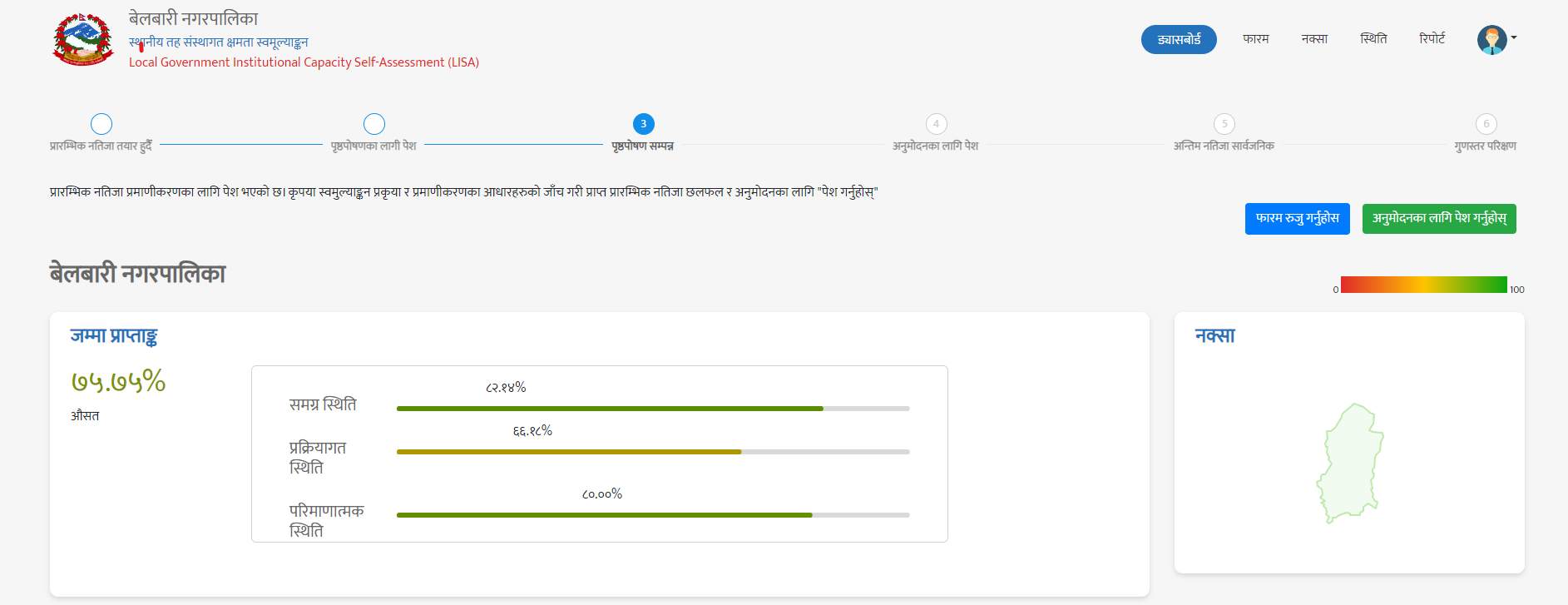The image size is (1568, 605).
Task: Open the ड्यासबोर्ड dashboard tab
Action: [x=1179, y=39]
